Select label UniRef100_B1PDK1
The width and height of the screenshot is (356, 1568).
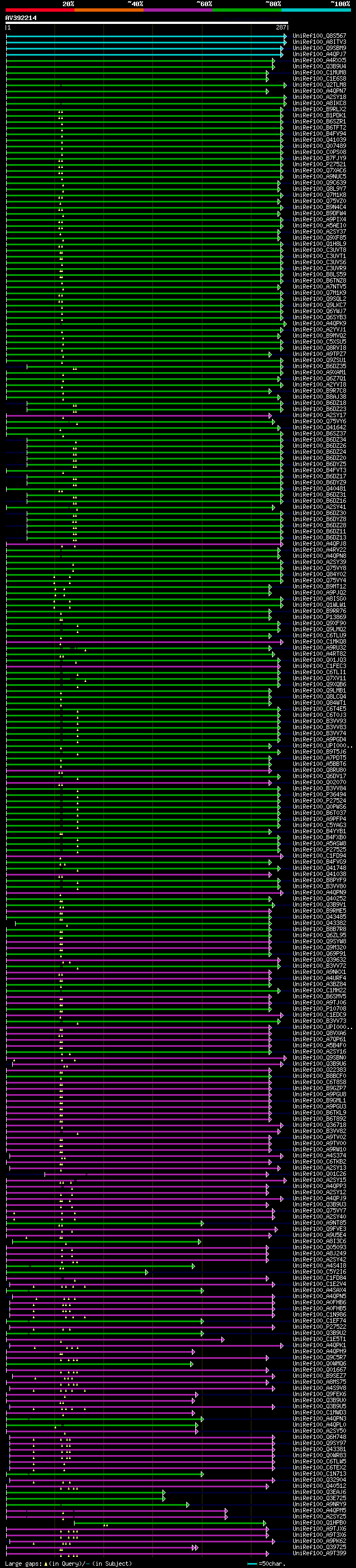319,115
